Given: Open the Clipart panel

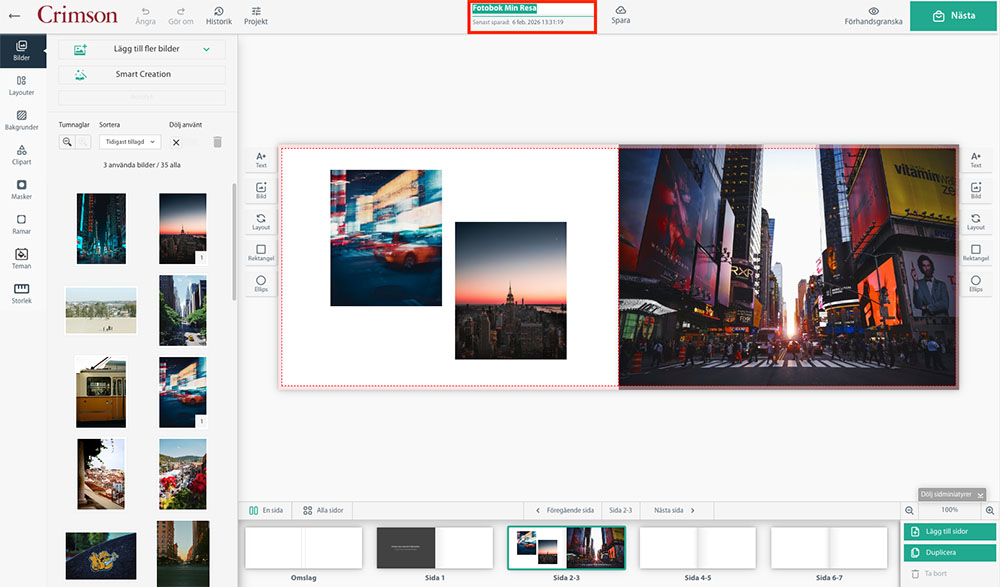Looking at the screenshot, I should (x=21, y=155).
